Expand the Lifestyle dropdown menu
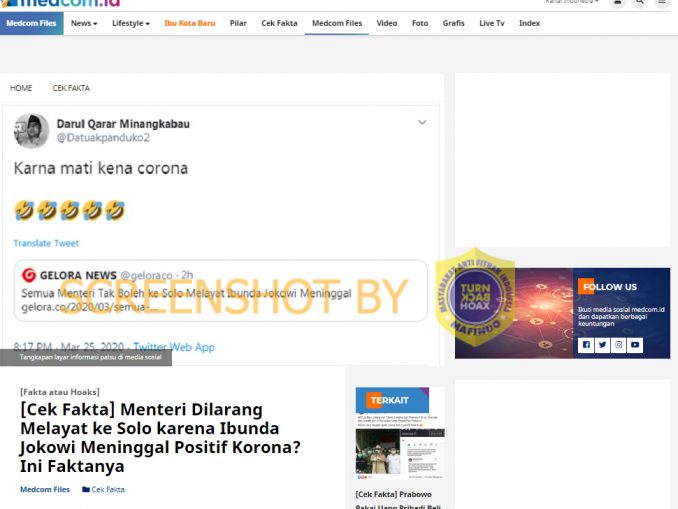The image size is (678, 509). click(x=131, y=23)
